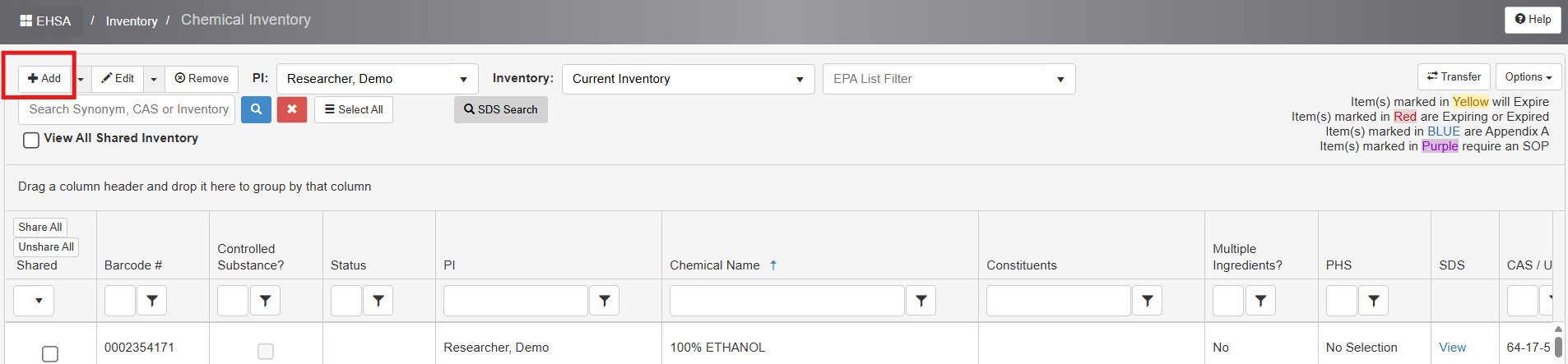The width and height of the screenshot is (1568, 364).
Task: Click the SDS Search button
Action: pyautogui.click(x=500, y=109)
